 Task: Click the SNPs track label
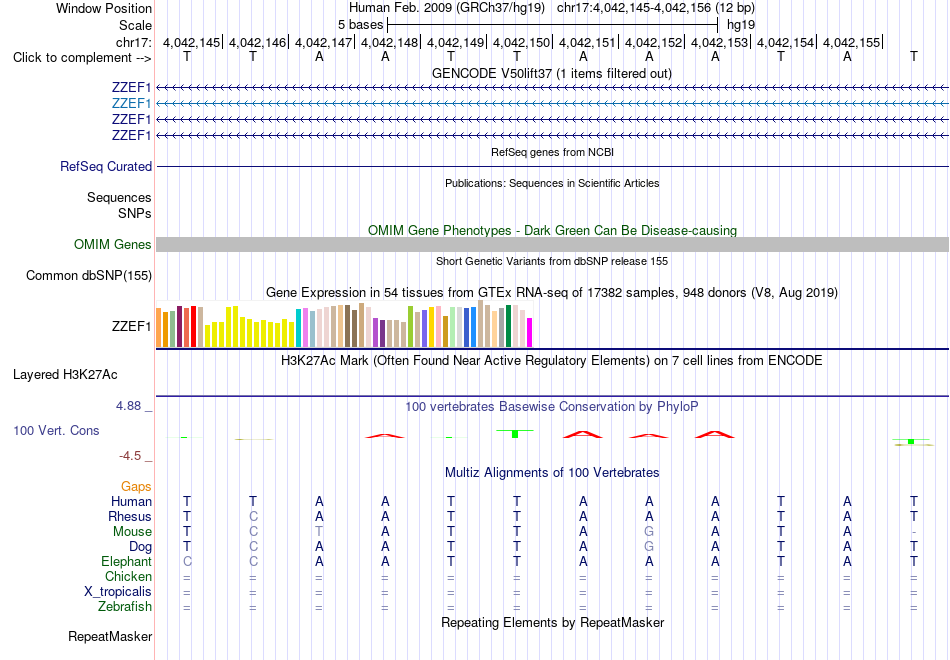(x=135, y=213)
